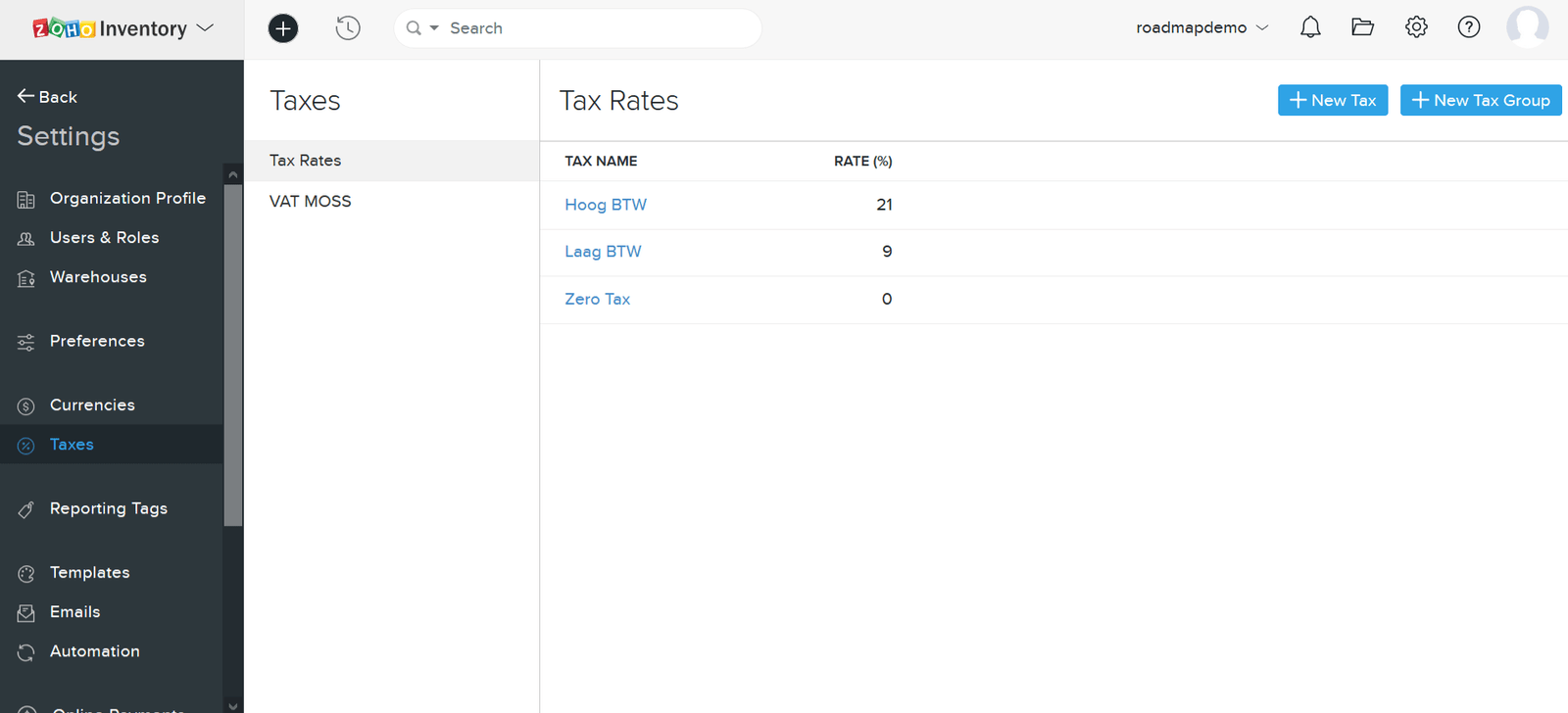Click the Taxes percent icon

coord(26,446)
